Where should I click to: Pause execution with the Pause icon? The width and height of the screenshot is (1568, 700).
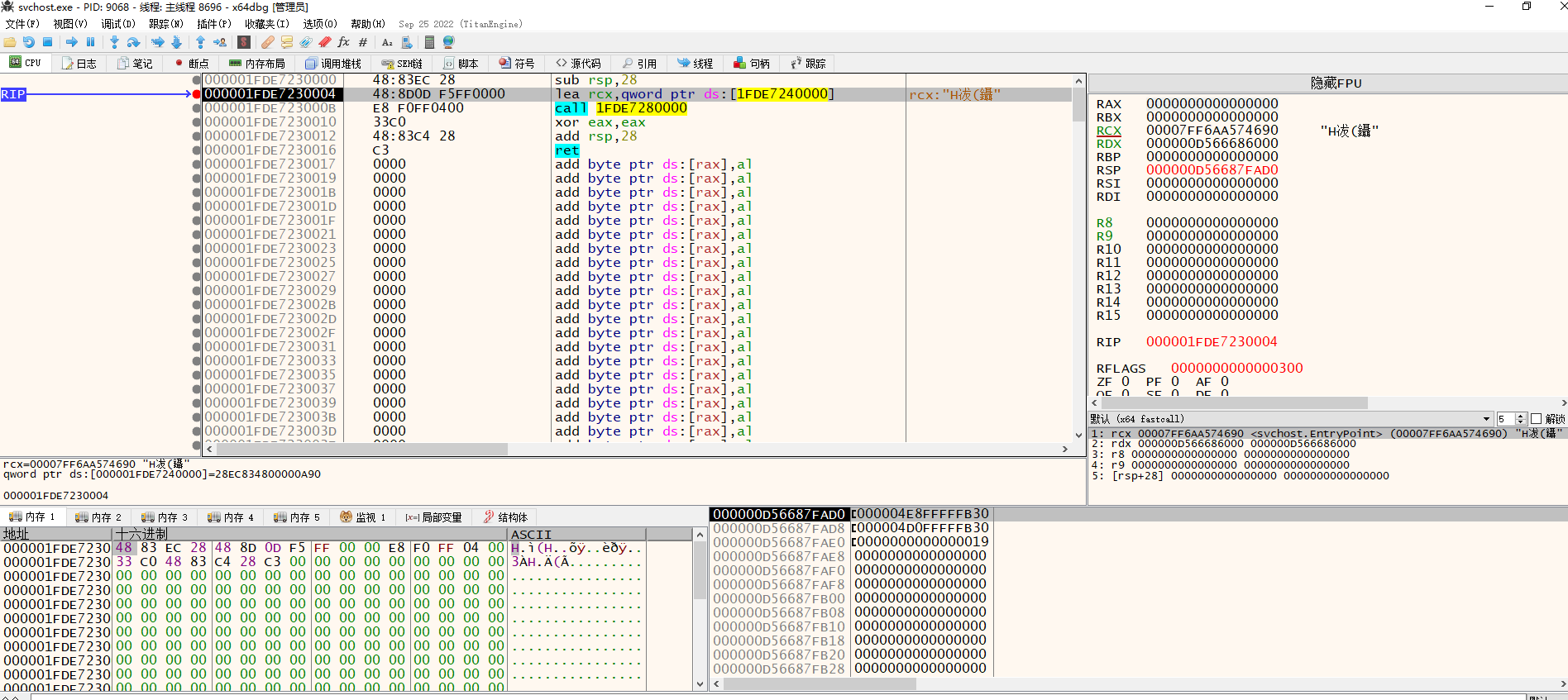[x=90, y=42]
